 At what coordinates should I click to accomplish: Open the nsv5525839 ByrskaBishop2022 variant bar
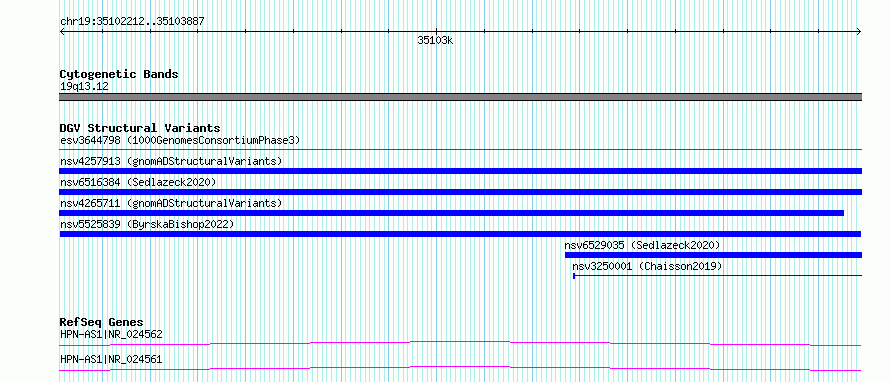point(460,234)
